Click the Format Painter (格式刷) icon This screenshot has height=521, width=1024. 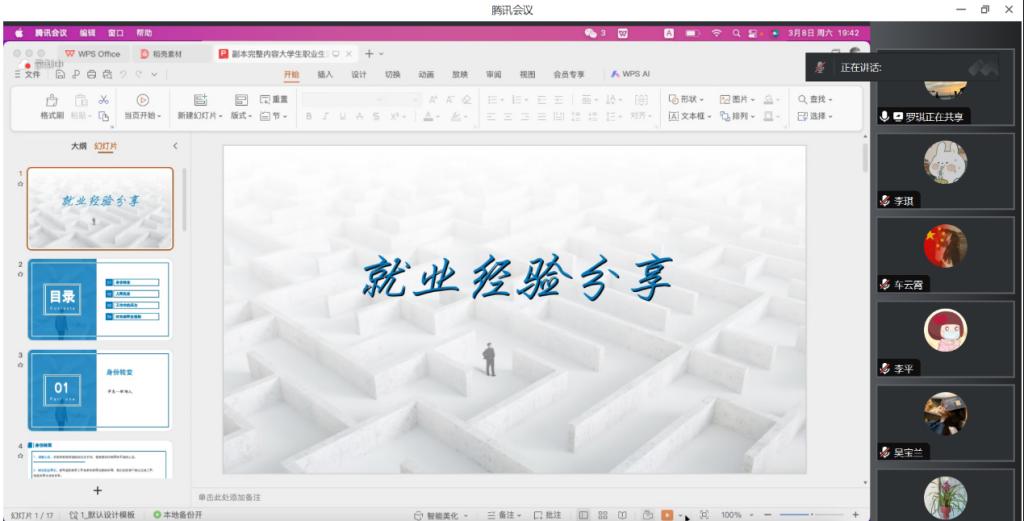52,100
